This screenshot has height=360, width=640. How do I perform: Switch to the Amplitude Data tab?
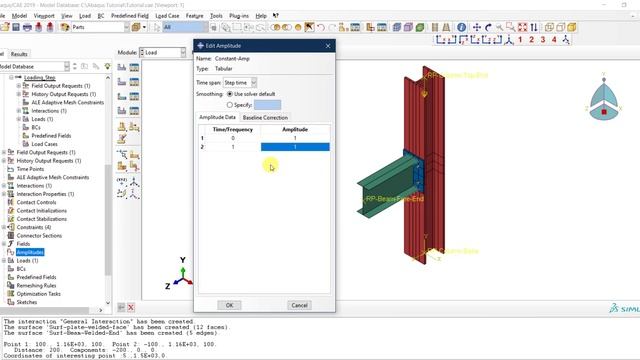click(218, 117)
